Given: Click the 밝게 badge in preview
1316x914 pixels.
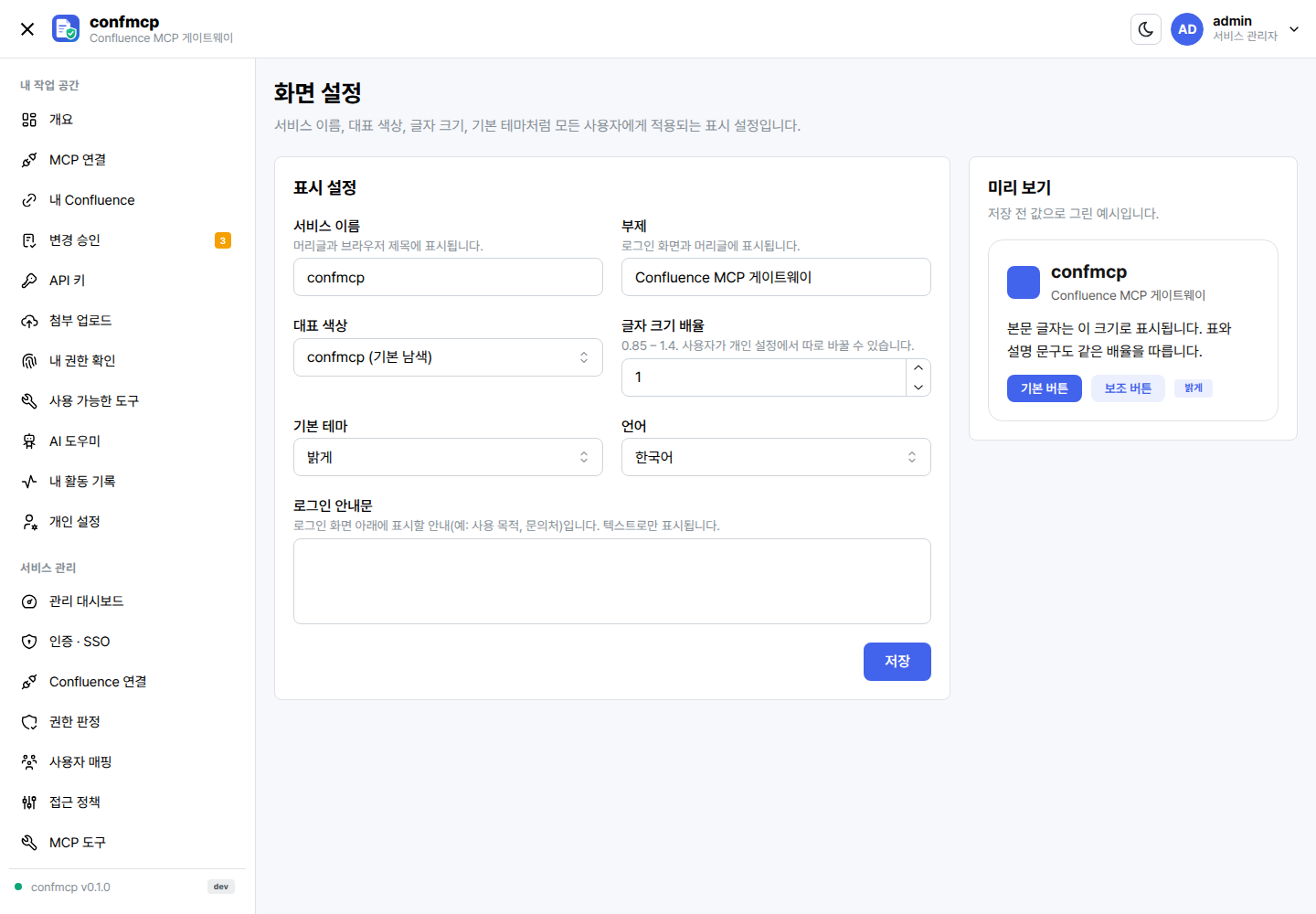Looking at the screenshot, I should [x=1194, y=388].
